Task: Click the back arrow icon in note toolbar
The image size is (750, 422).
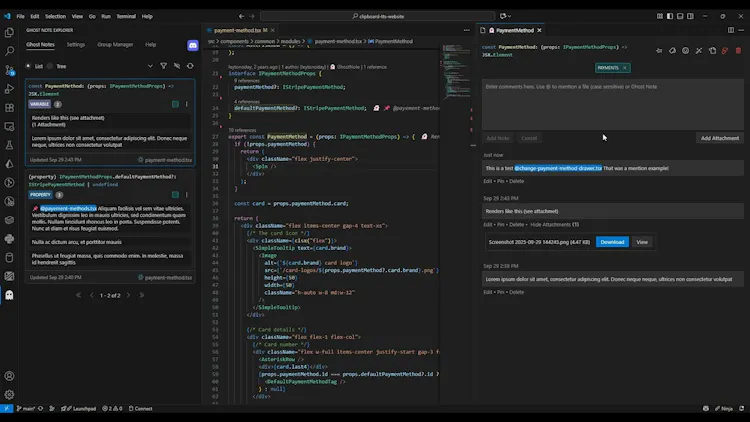Action: [x=659, y=50]
